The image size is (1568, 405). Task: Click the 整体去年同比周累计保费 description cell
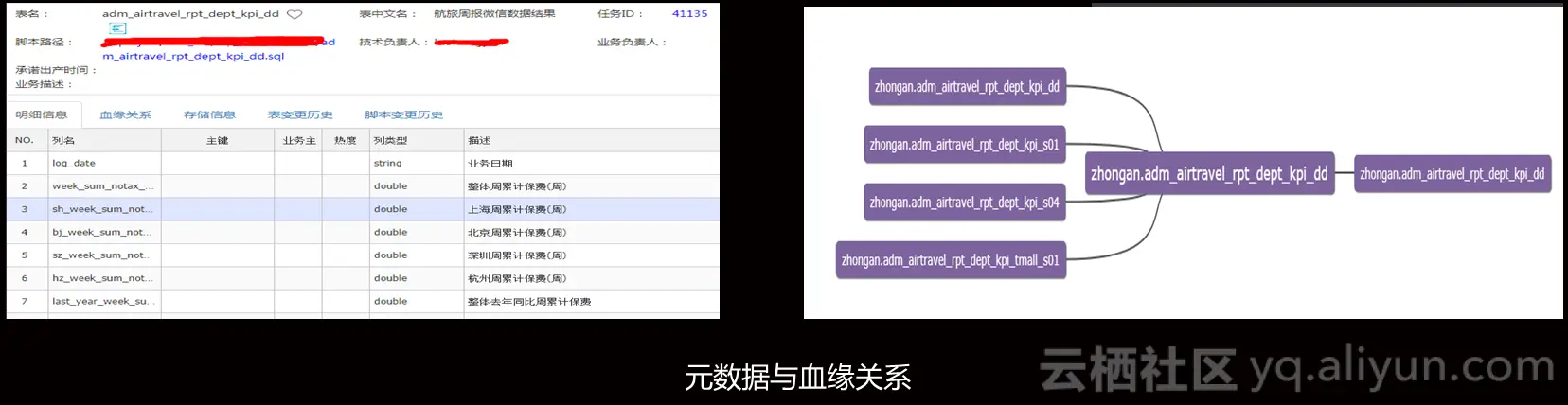click(592, 301)
